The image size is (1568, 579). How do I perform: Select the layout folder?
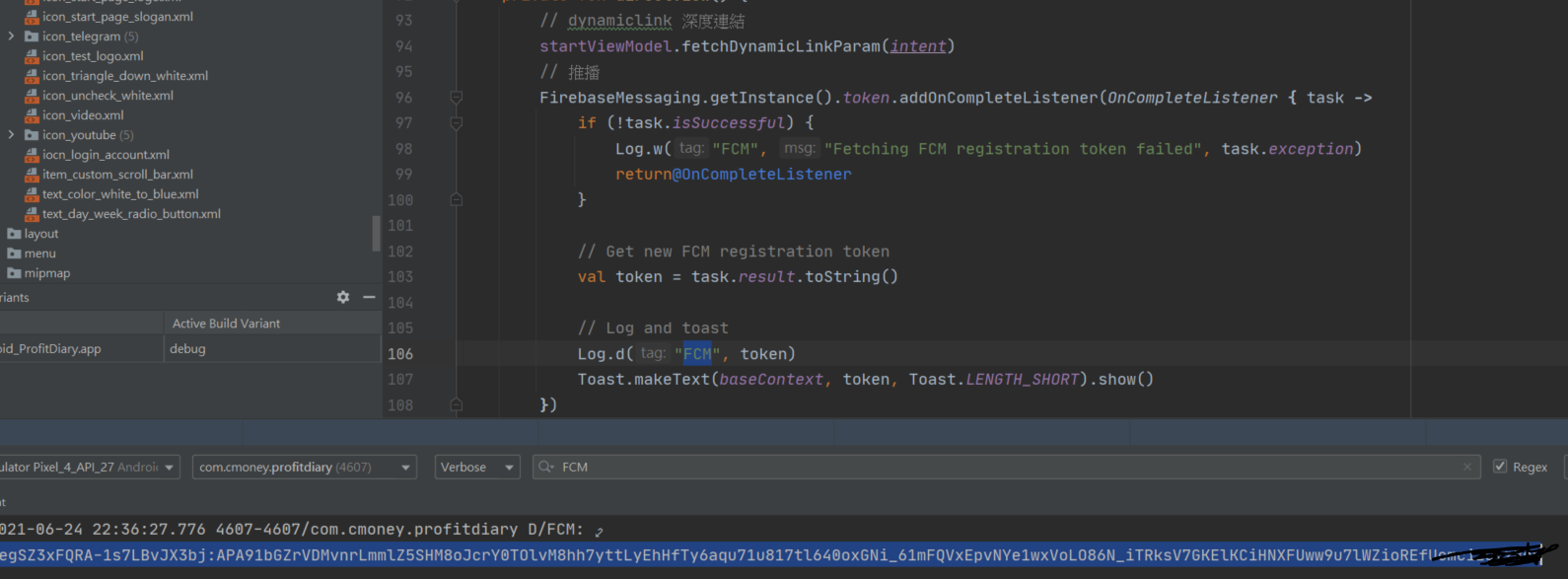[40, 234]
